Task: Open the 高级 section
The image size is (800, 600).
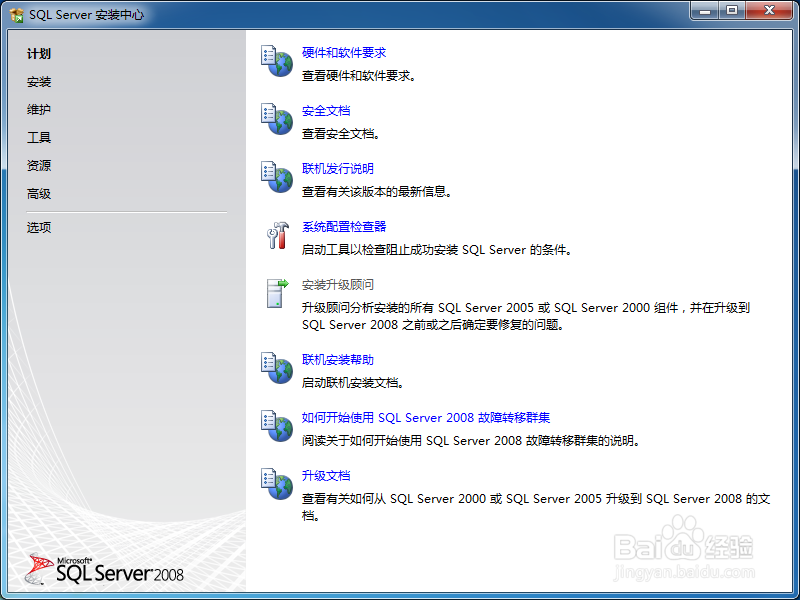Action: pyautogui.click(x=38, y=193)
